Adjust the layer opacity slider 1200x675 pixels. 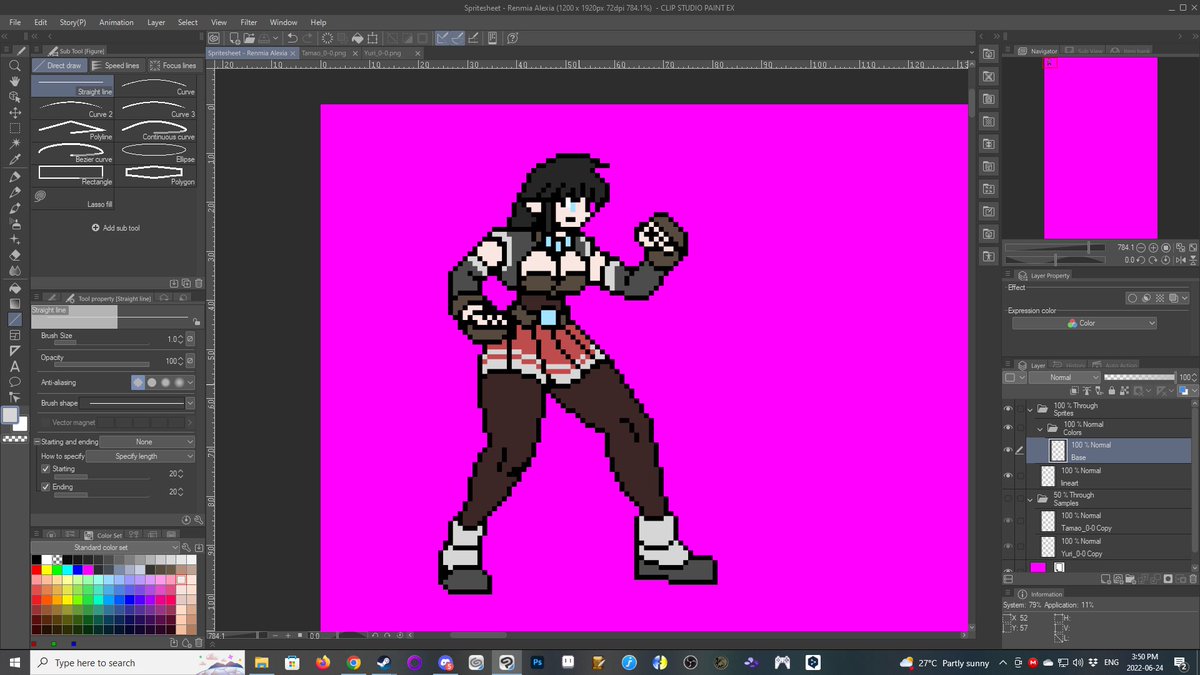[x=1138, y=377]
